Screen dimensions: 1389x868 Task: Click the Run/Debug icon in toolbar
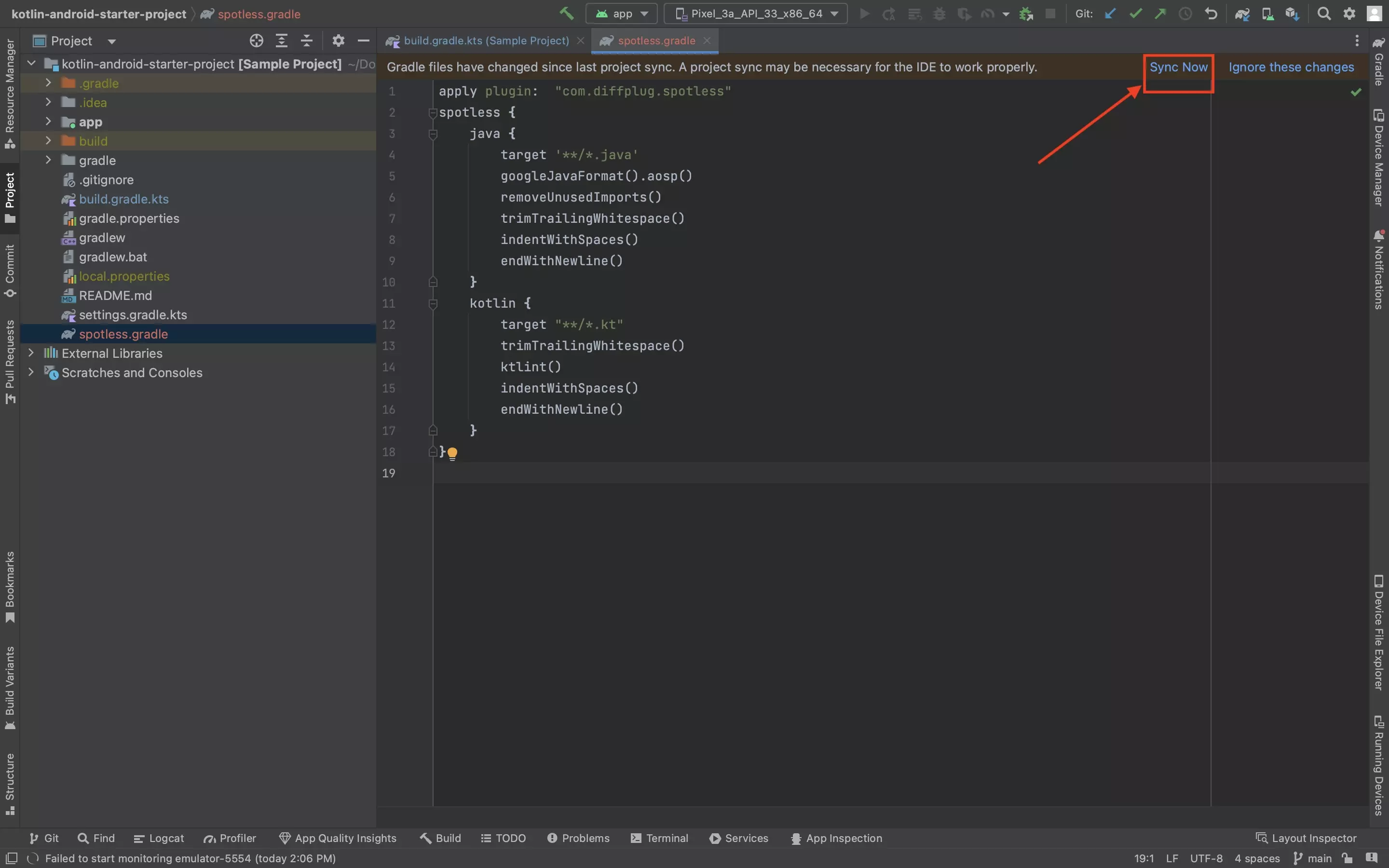pos(862,14)
